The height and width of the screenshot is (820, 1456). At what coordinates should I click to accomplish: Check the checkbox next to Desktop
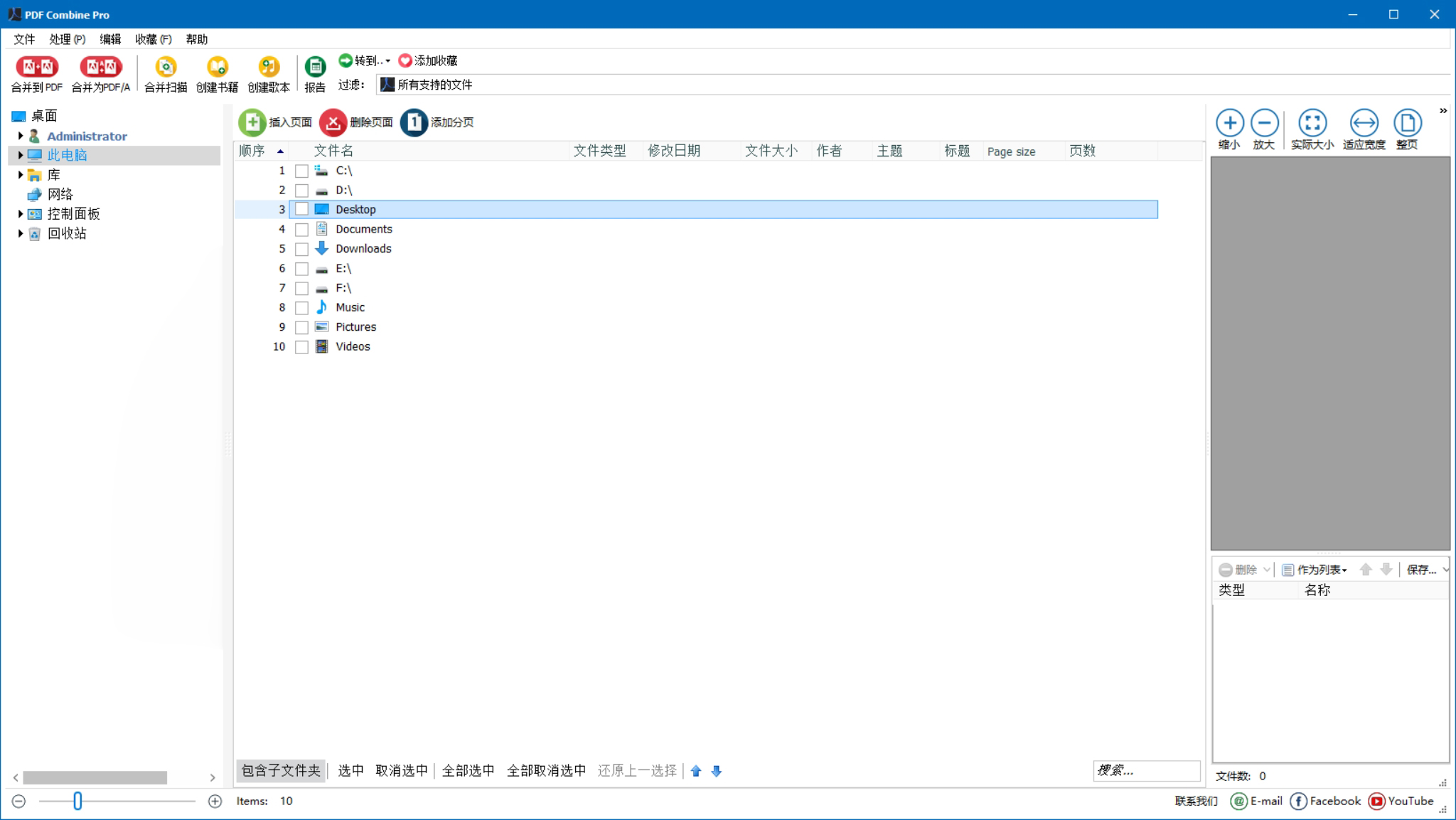tap(301, 209)
